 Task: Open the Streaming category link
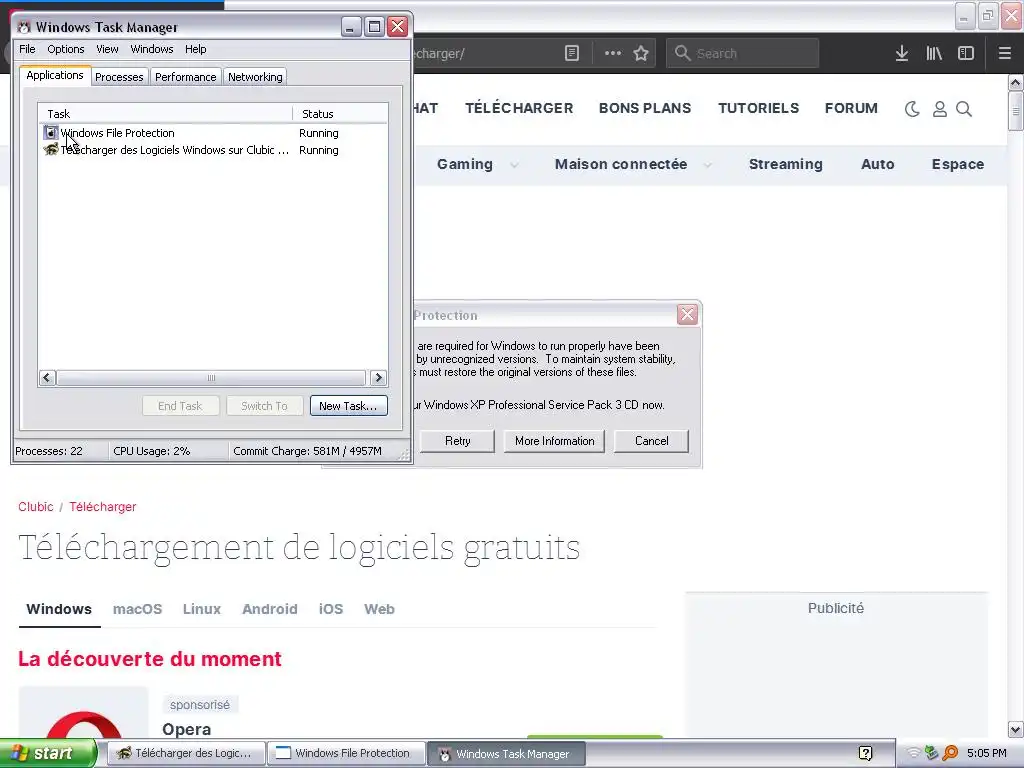coord(786,165)
